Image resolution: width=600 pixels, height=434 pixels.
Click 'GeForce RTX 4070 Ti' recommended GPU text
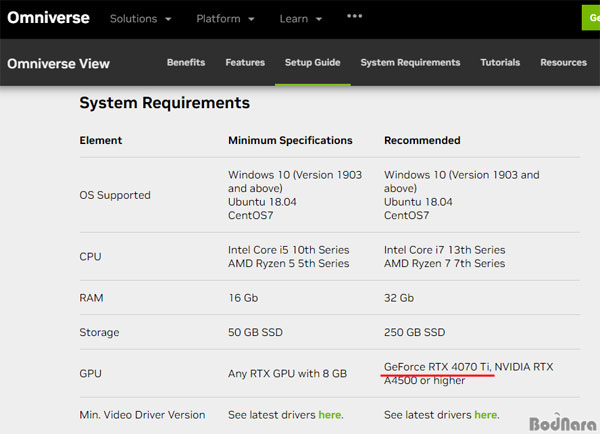pyautogui.click(x=438, y=367)
